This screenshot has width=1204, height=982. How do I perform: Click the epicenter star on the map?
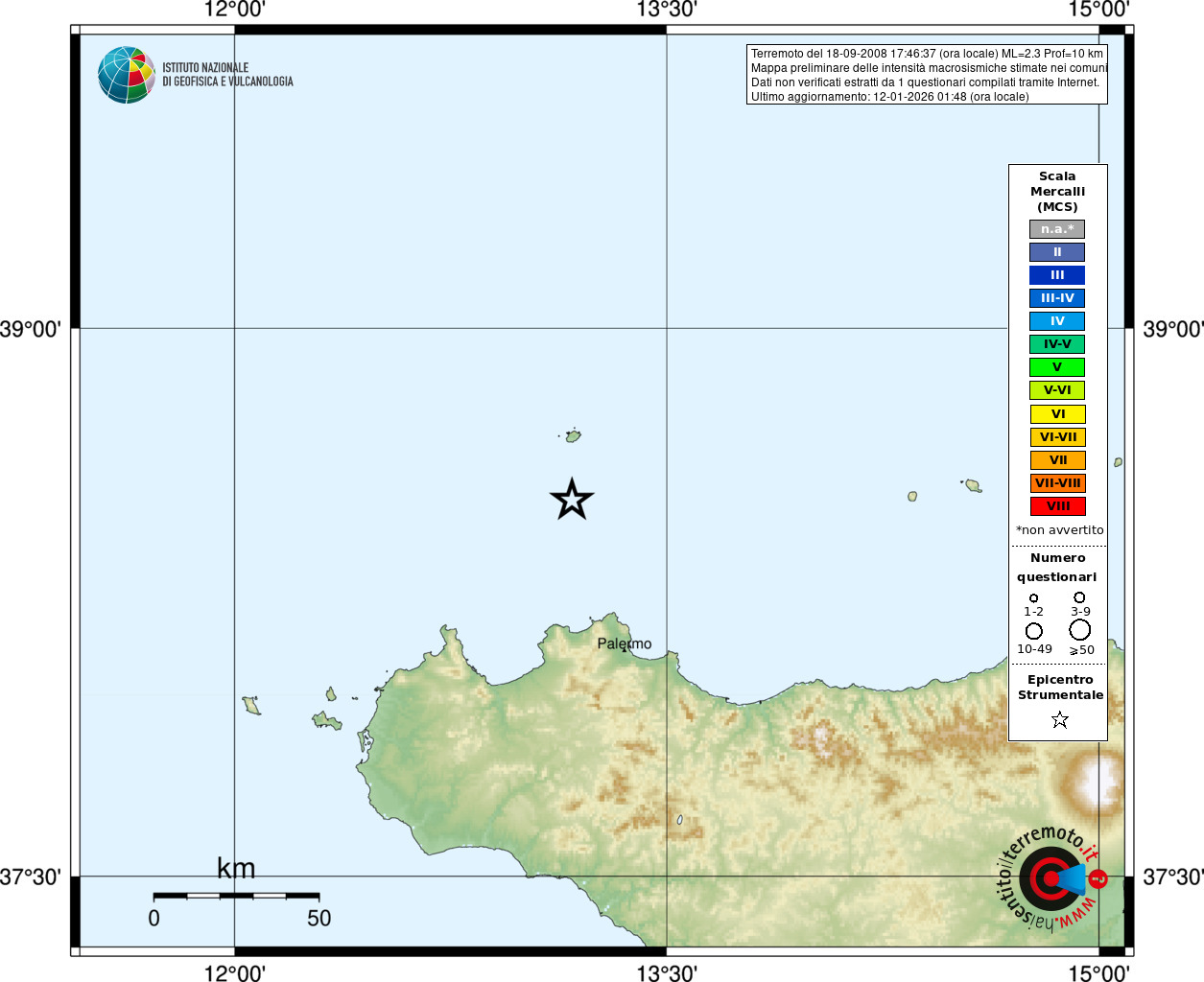point(572,500)
